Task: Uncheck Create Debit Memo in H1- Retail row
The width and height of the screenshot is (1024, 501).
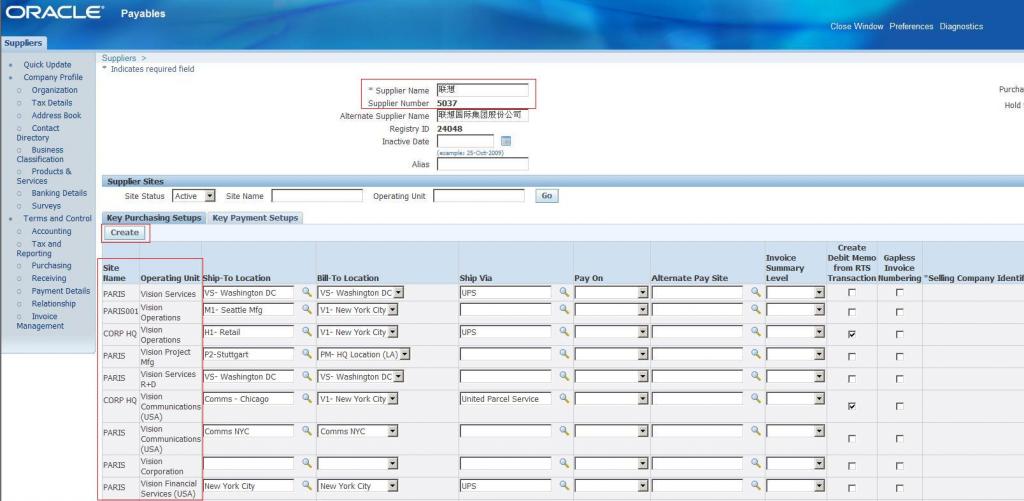Action: tap(852, 334)
